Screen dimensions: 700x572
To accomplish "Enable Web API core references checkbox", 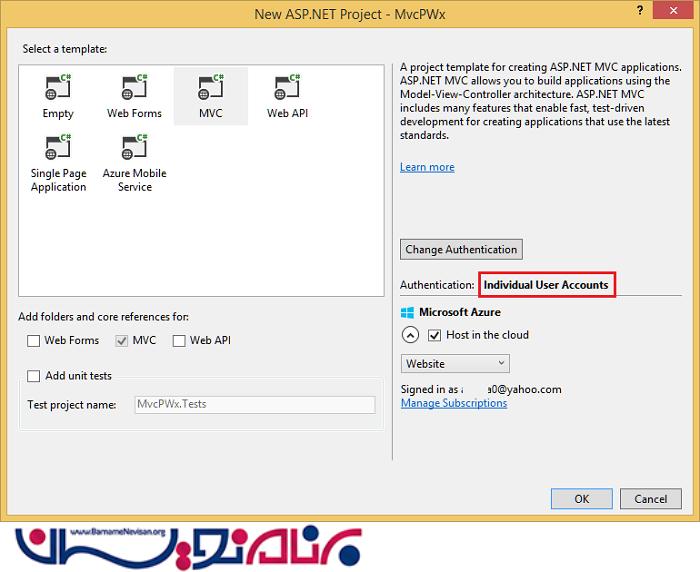I will [x=179, y=341].
